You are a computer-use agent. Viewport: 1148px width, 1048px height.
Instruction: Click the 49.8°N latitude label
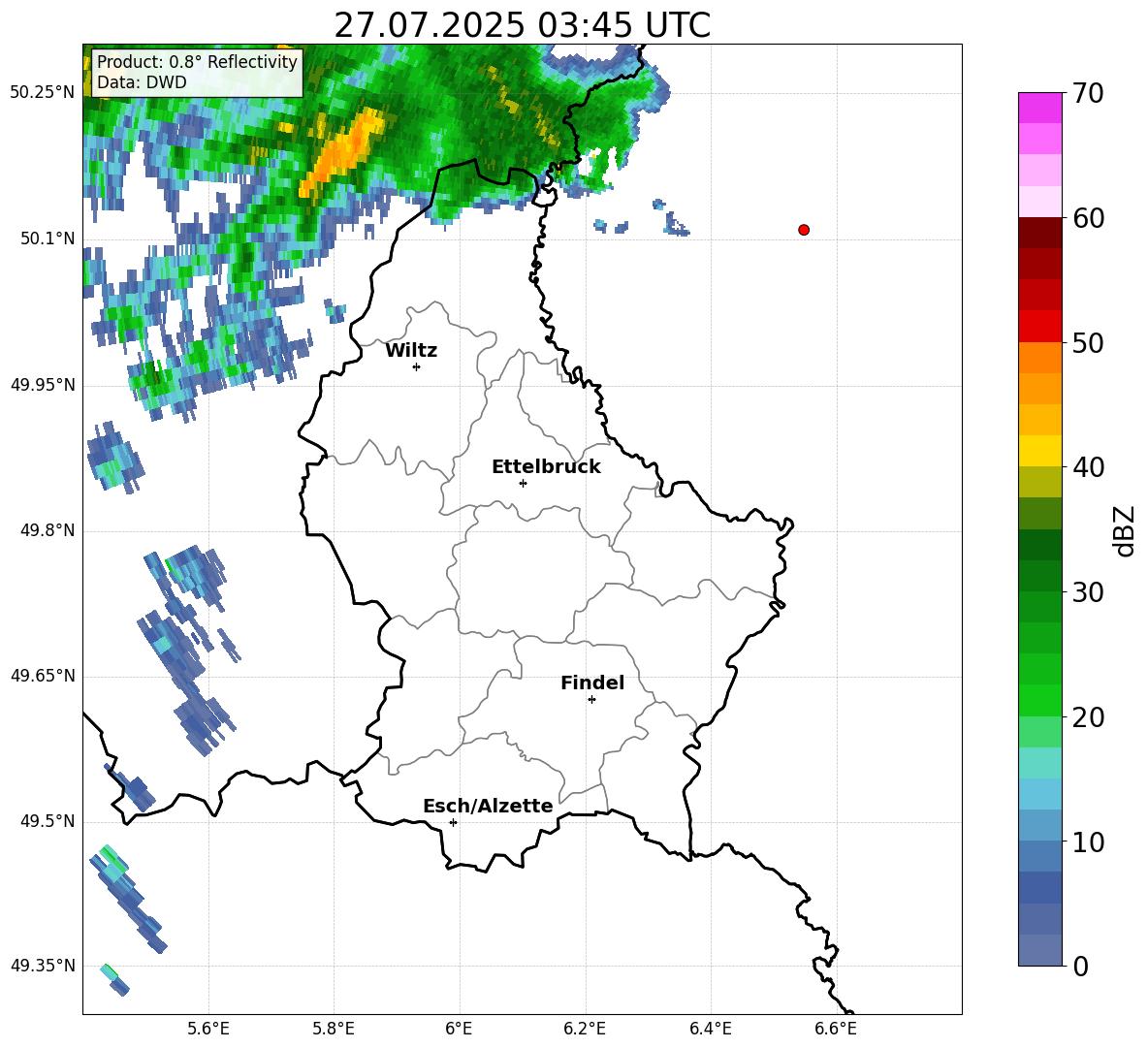48,530
